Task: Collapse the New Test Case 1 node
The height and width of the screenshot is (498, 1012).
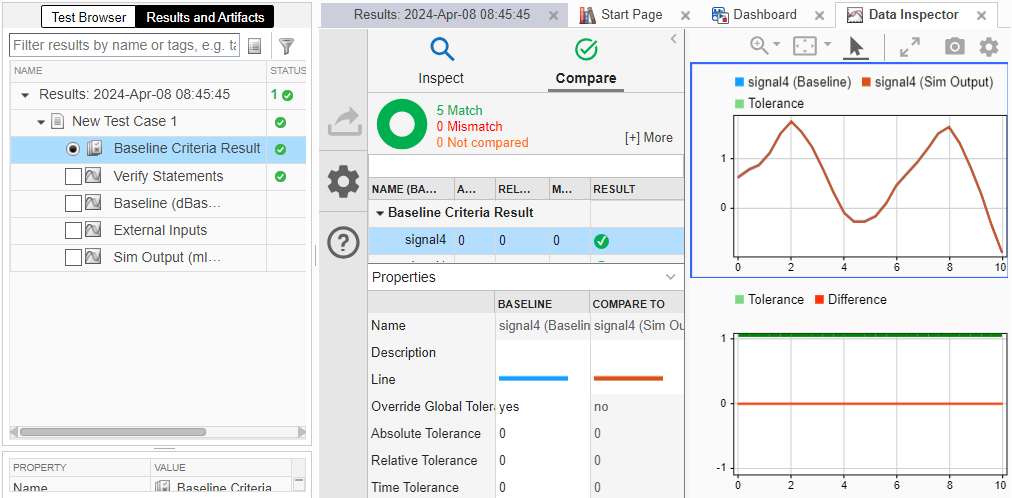Action: tap(41, 122)
